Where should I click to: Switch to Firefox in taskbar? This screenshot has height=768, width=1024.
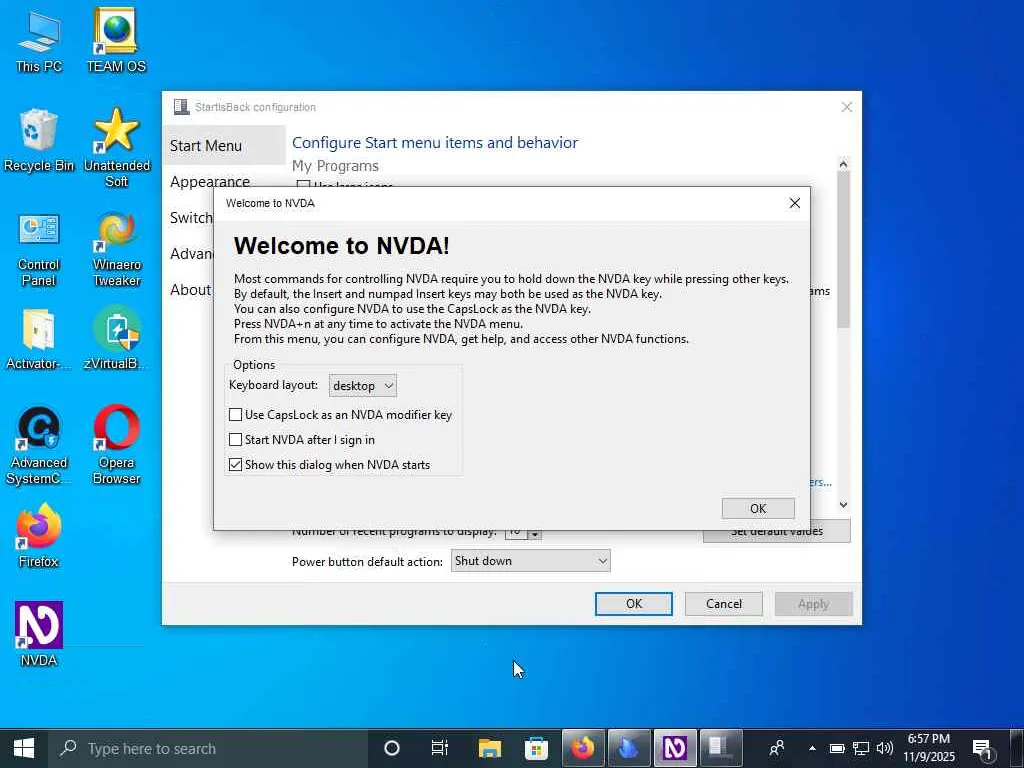click(x=583, y=748)
